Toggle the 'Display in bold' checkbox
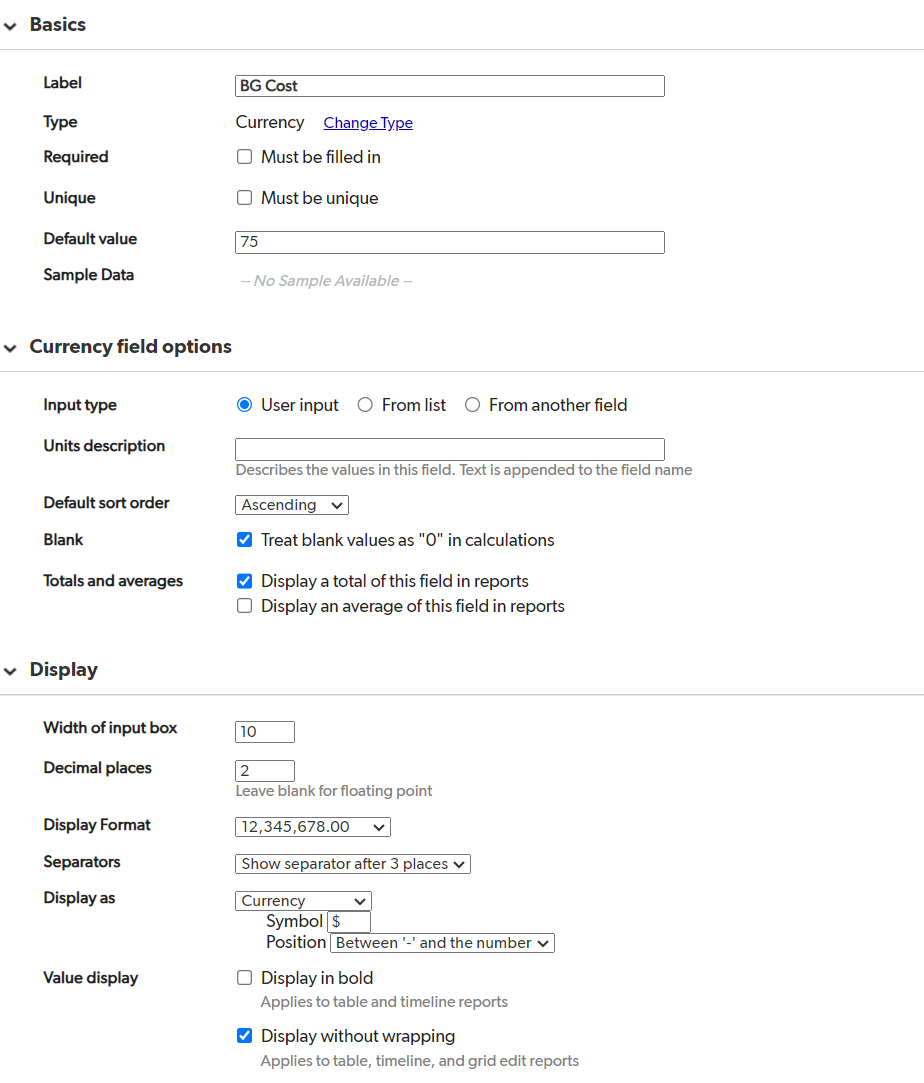Screen dimensions: 924x1083 [x=244, y=978]
